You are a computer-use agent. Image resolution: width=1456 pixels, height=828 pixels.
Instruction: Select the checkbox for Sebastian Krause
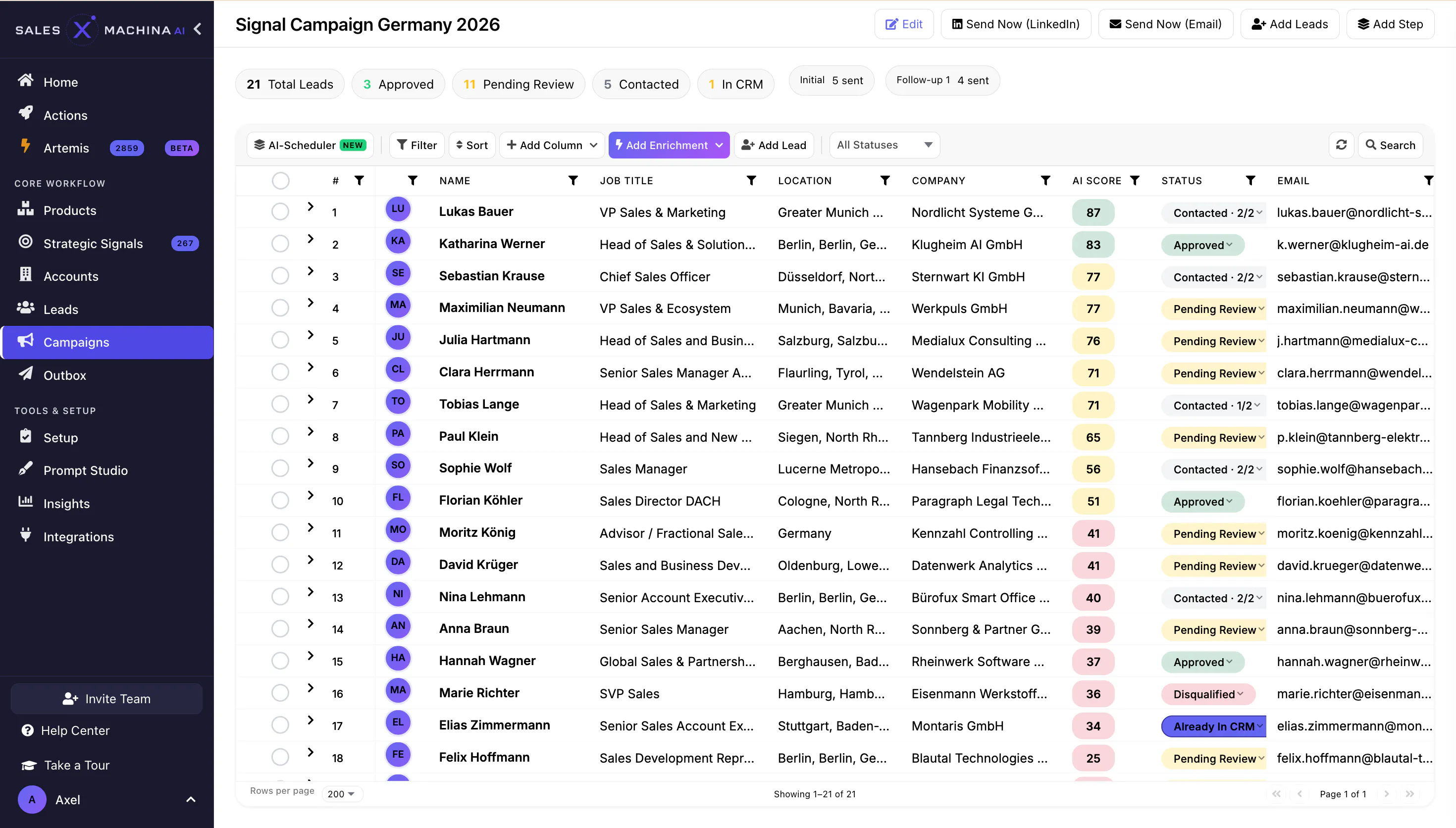[280, 276]
